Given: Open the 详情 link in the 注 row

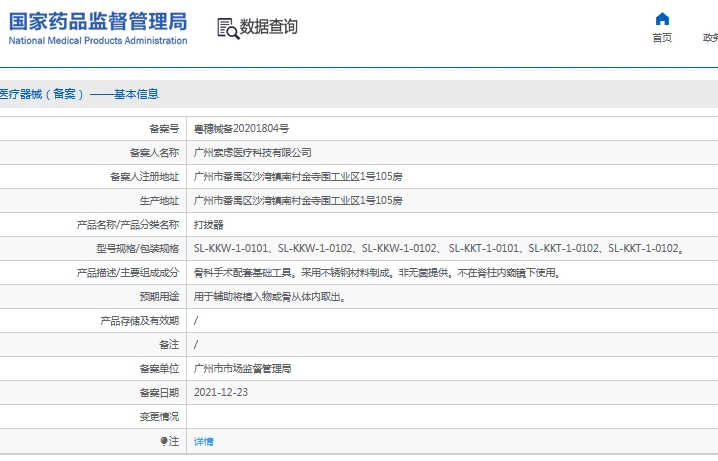Looking at the screenshot, I should coord(203,442).
